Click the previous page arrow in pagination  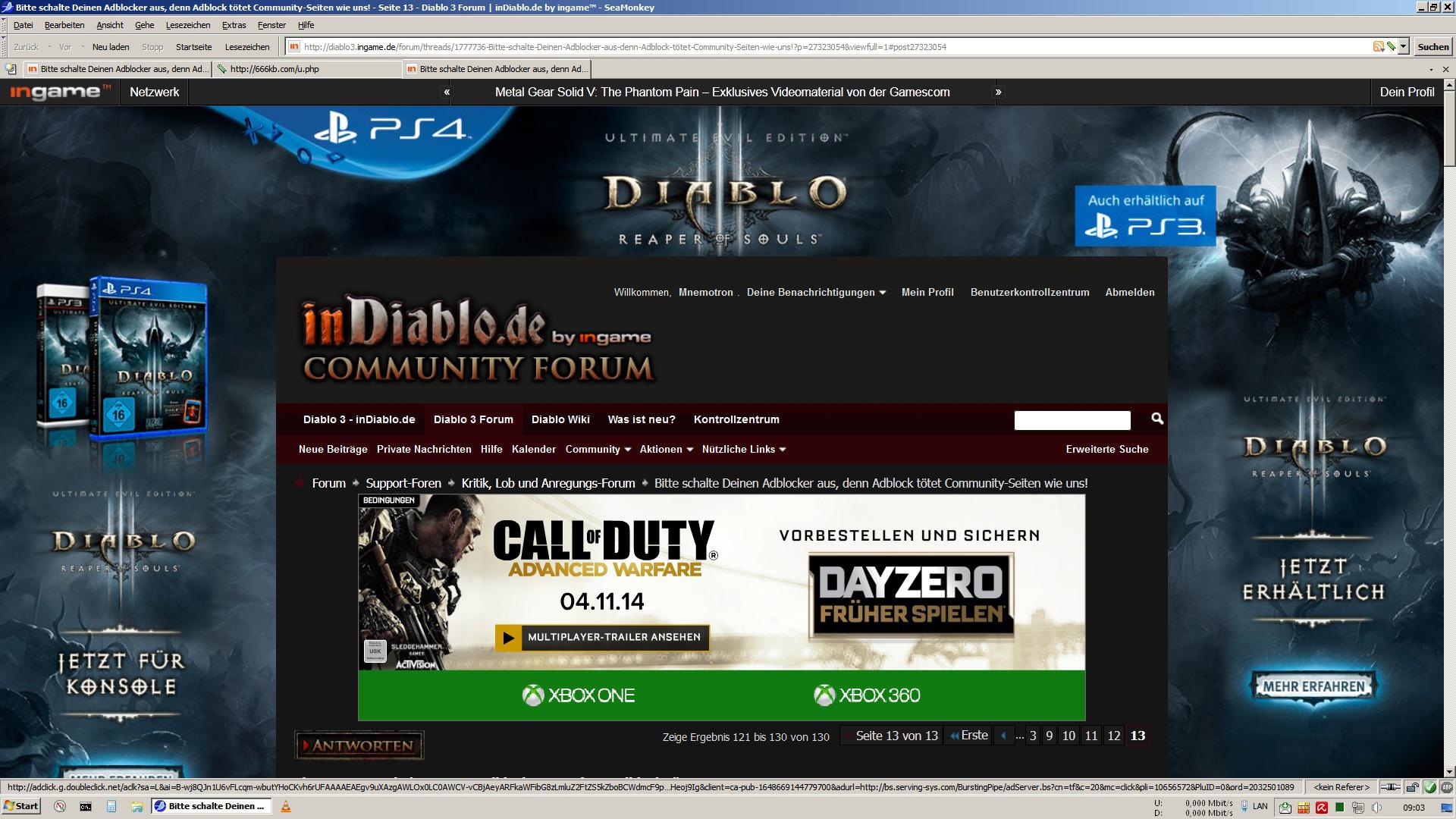(x=1003, y=736)
